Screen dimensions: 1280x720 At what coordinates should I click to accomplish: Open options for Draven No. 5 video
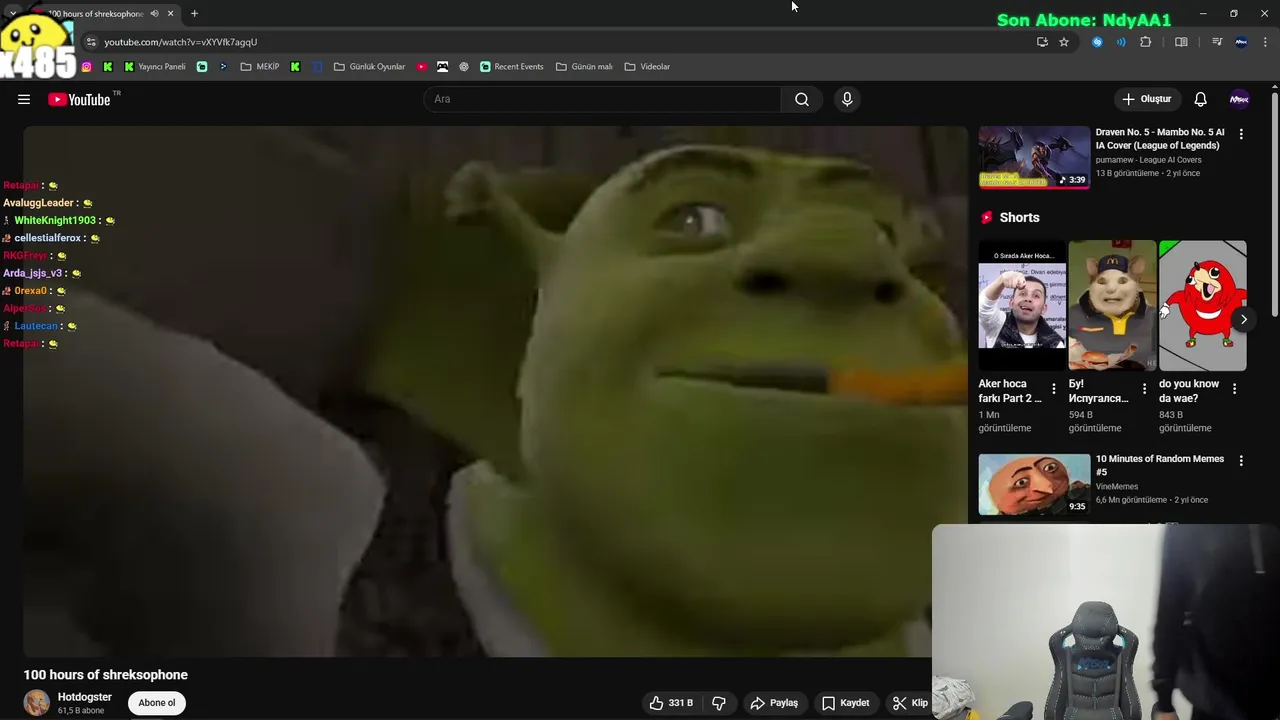pyautogui.click(x=1241, y=134)
